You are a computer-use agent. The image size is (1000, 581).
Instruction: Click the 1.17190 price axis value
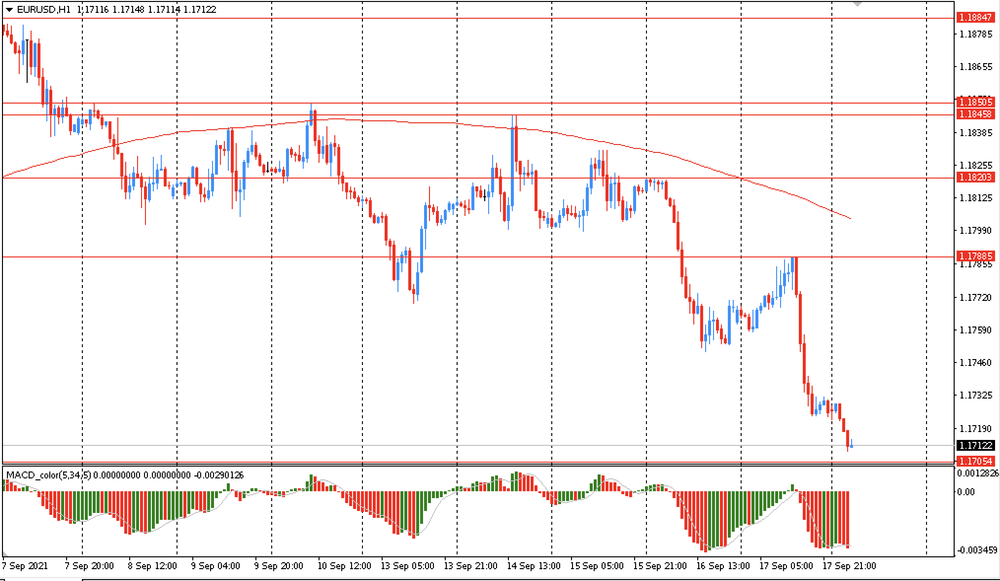coord(976,429)
